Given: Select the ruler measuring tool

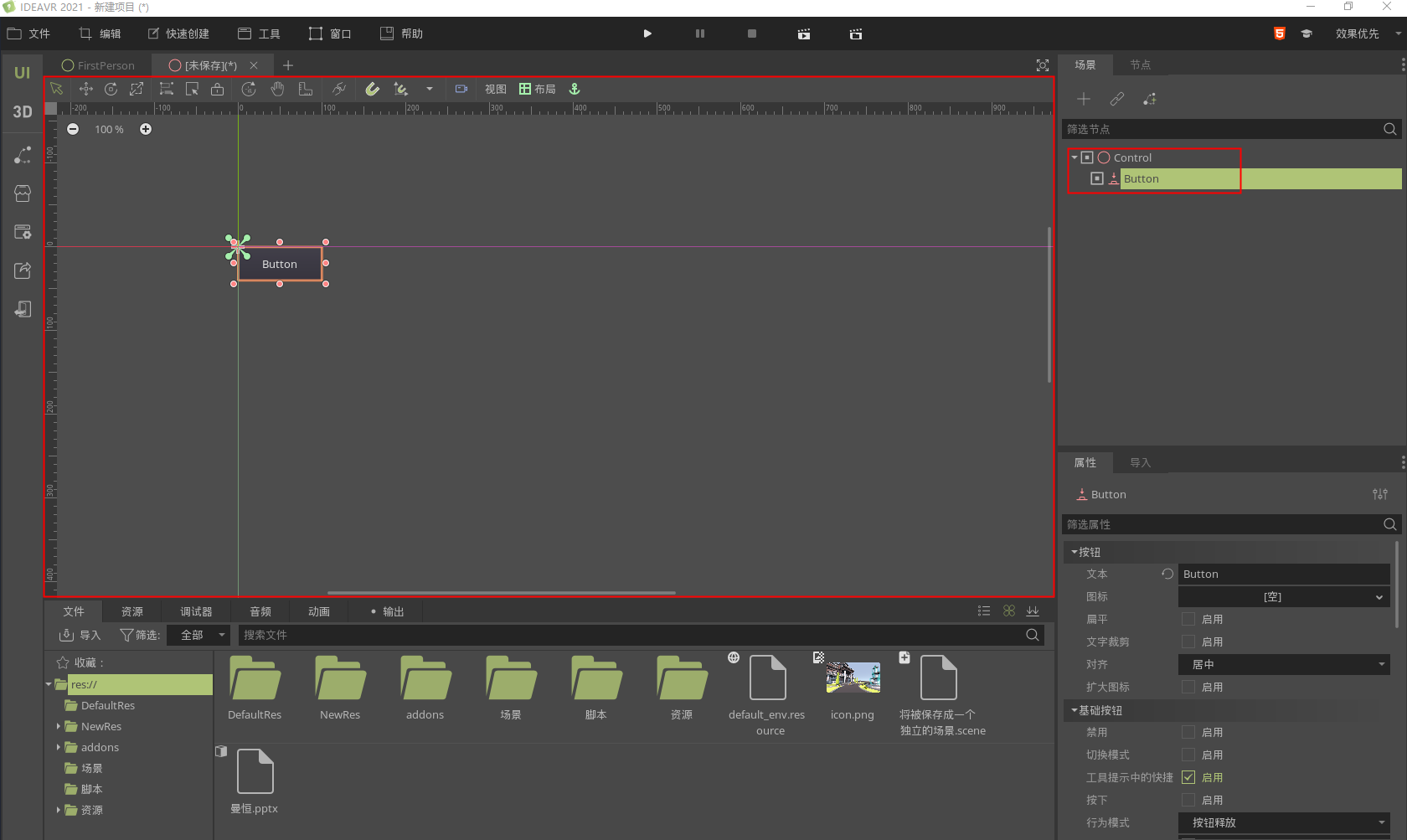Looking at the screenshot, I should 306,89.
